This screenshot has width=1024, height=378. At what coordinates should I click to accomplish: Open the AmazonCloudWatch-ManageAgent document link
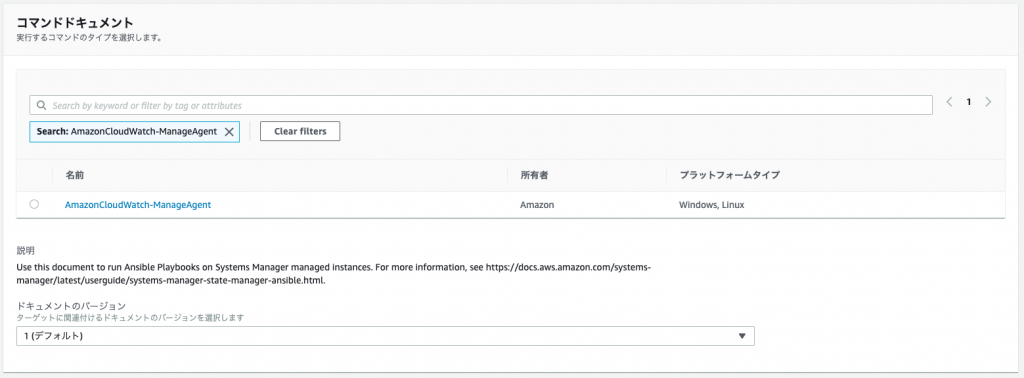tap(138, 204)
